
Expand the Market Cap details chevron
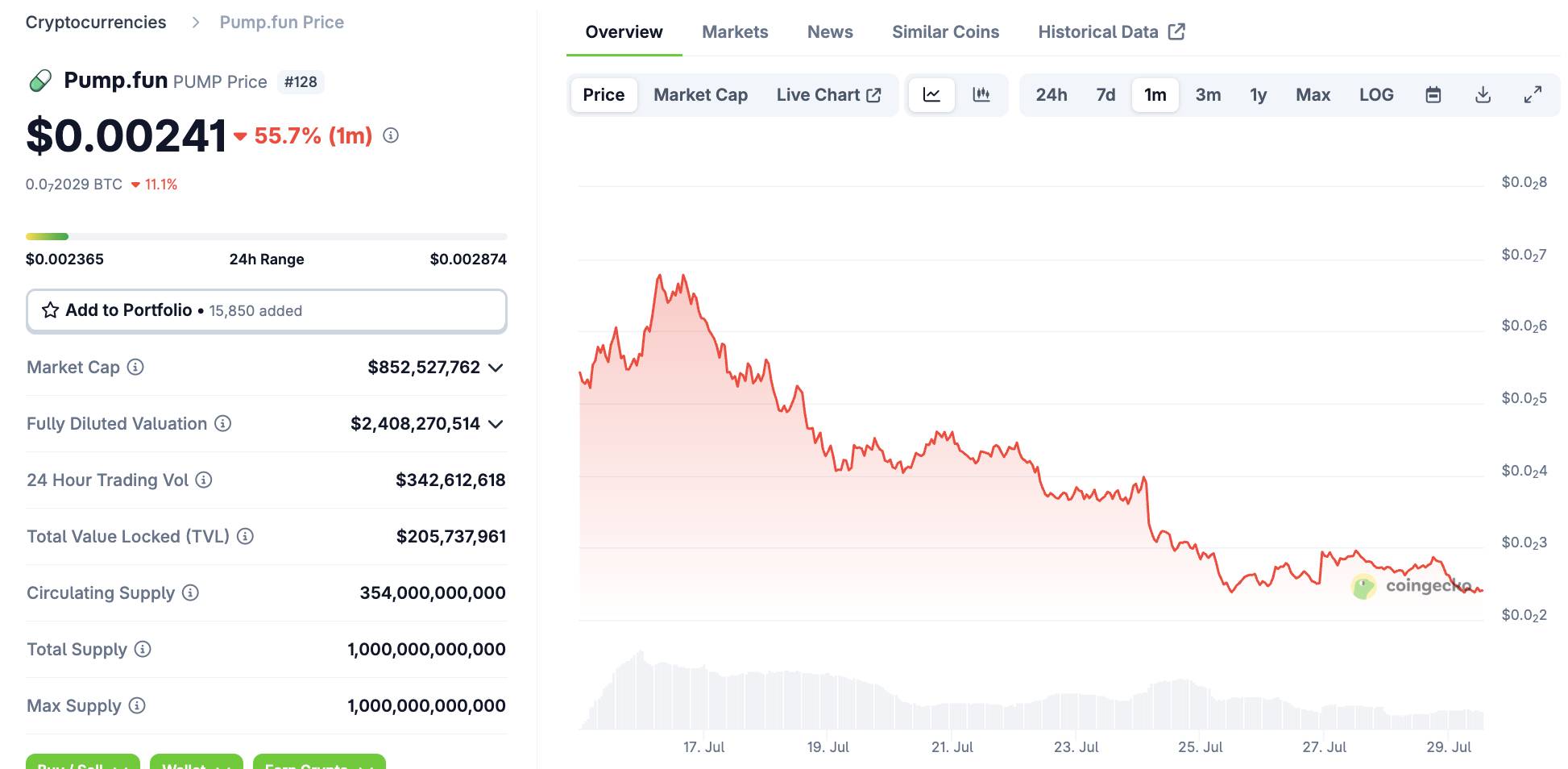[497, 368]
